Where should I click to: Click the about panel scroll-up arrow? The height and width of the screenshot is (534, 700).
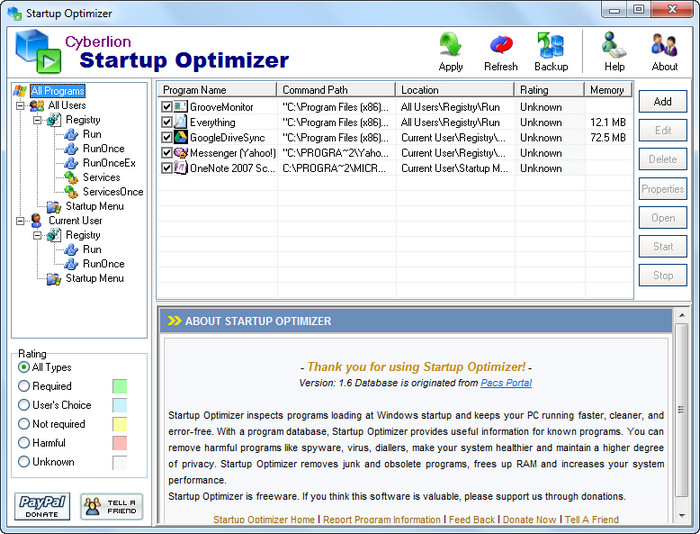click(681, 315)
